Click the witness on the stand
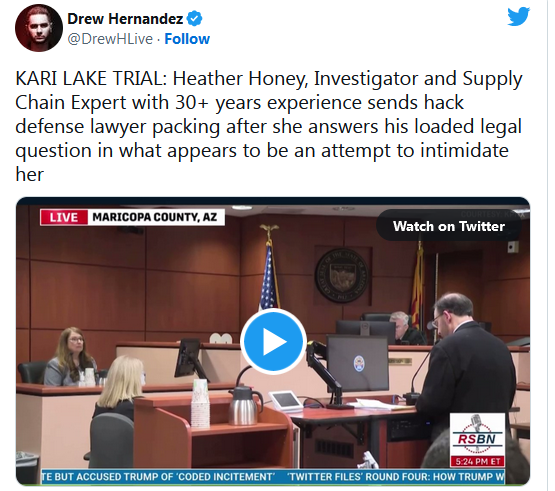This screenshot has height=491, width=555. coord(71,357)
